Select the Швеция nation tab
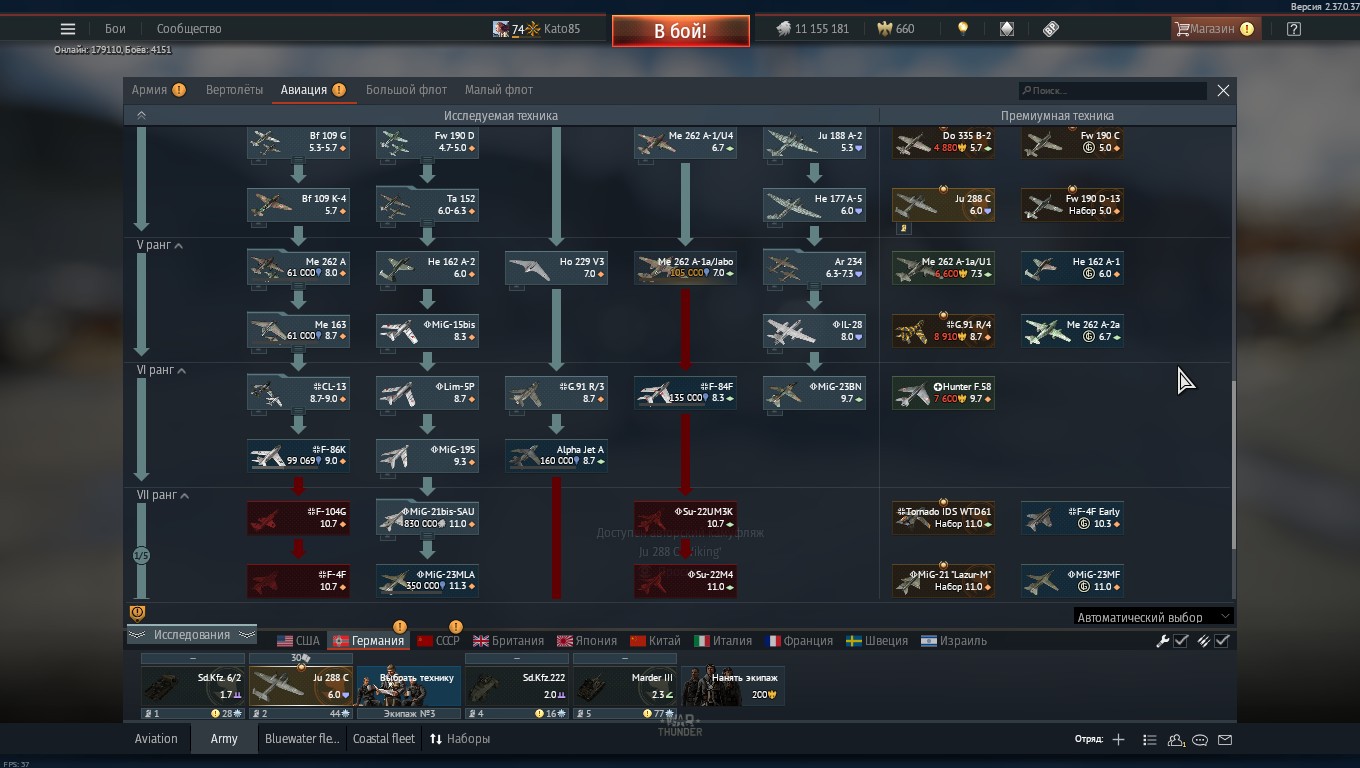Viewport: 1360px width, 768px height. point(877,641)
